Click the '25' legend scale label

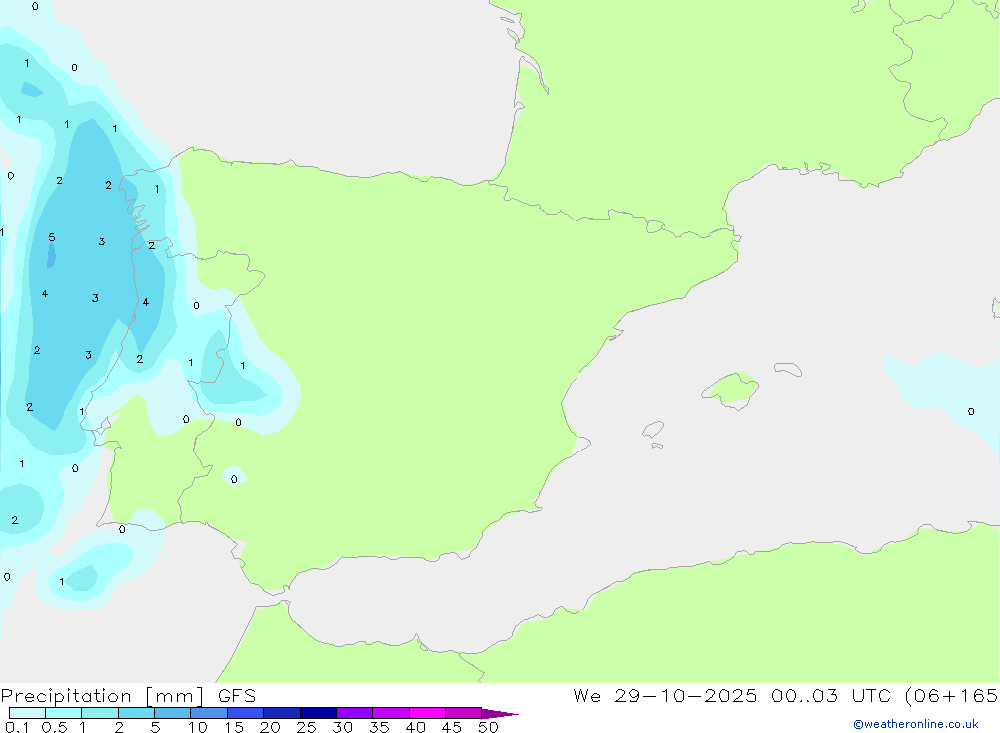tap(306, 727)
